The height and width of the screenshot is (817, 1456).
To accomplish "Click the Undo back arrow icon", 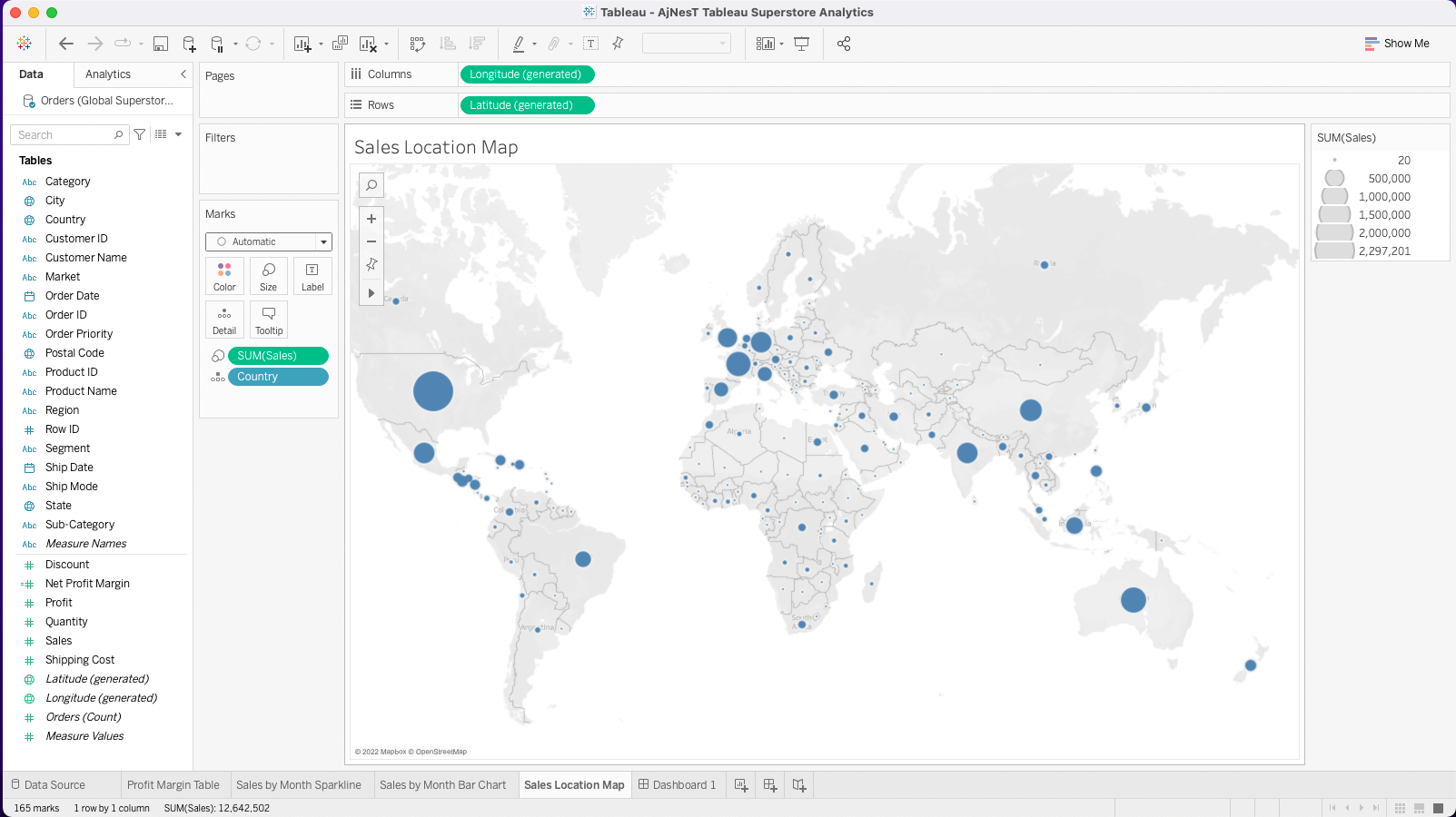I will 66,44.
